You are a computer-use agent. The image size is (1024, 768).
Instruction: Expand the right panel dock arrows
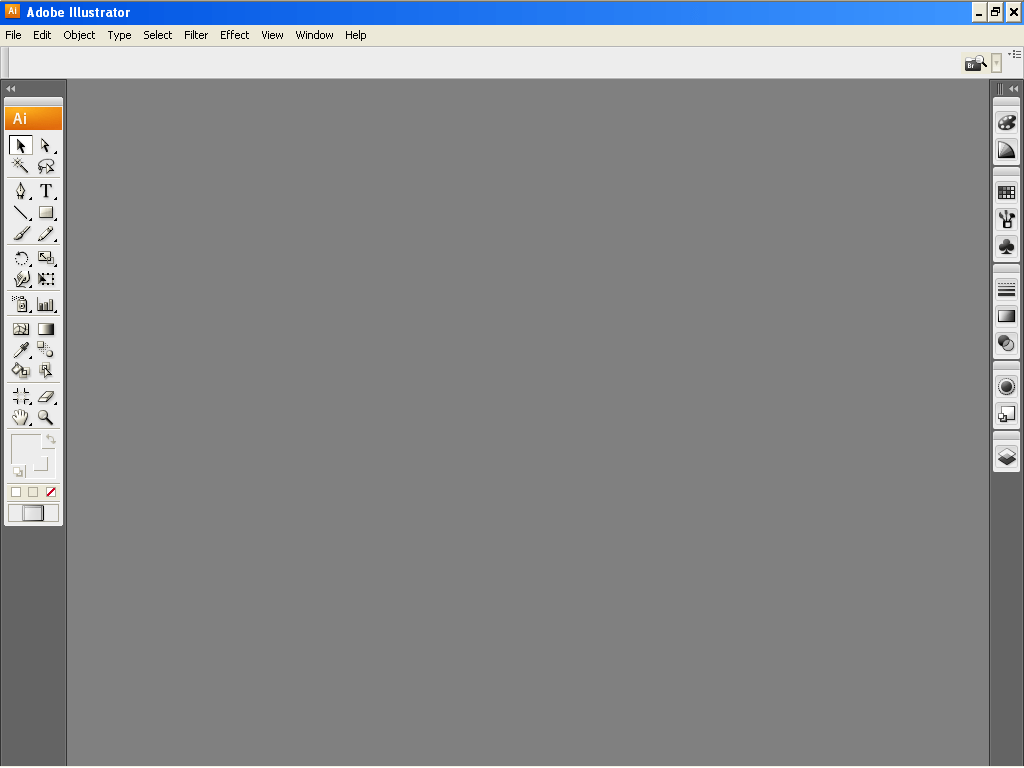[1014, 89]
